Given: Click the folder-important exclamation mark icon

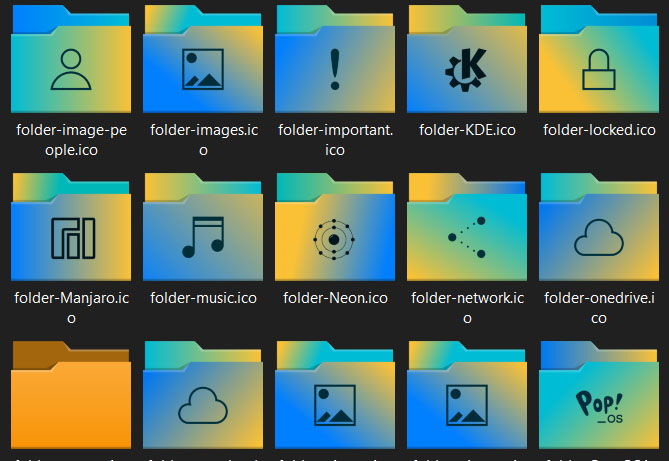Looking at the screenshot, I should point(334,62).
